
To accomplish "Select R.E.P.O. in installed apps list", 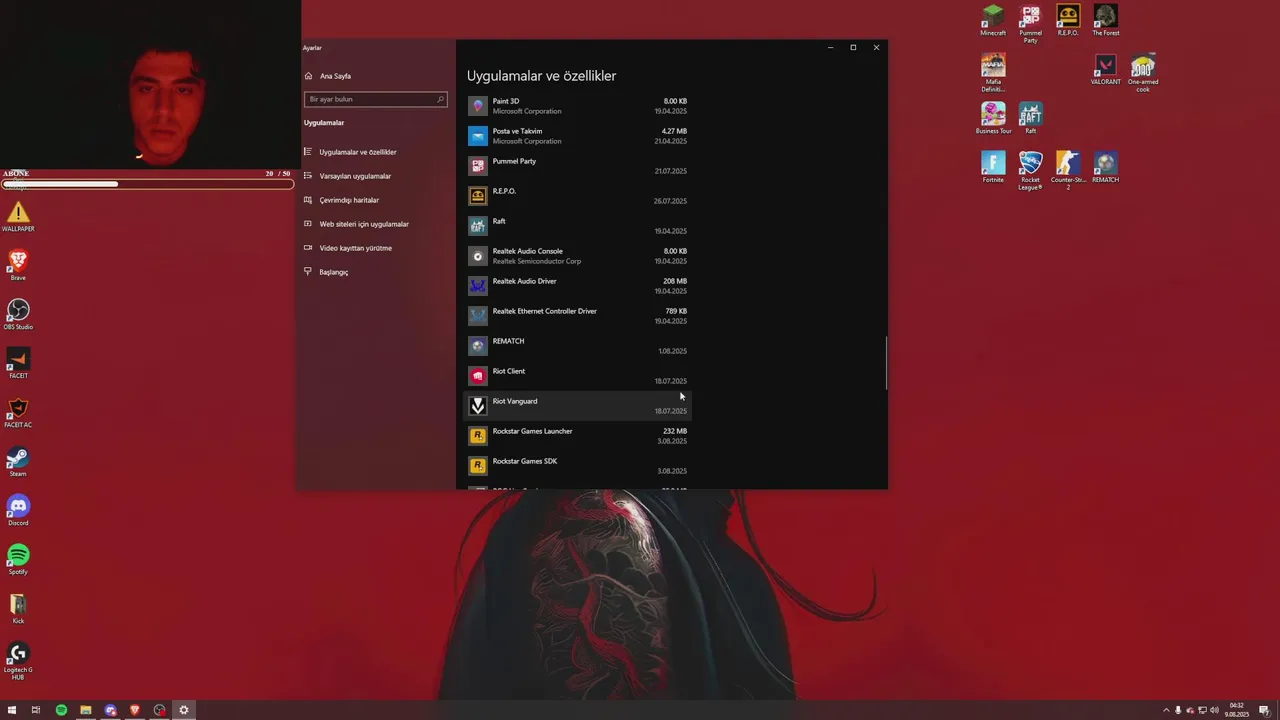I will click(x=578, y=196).
